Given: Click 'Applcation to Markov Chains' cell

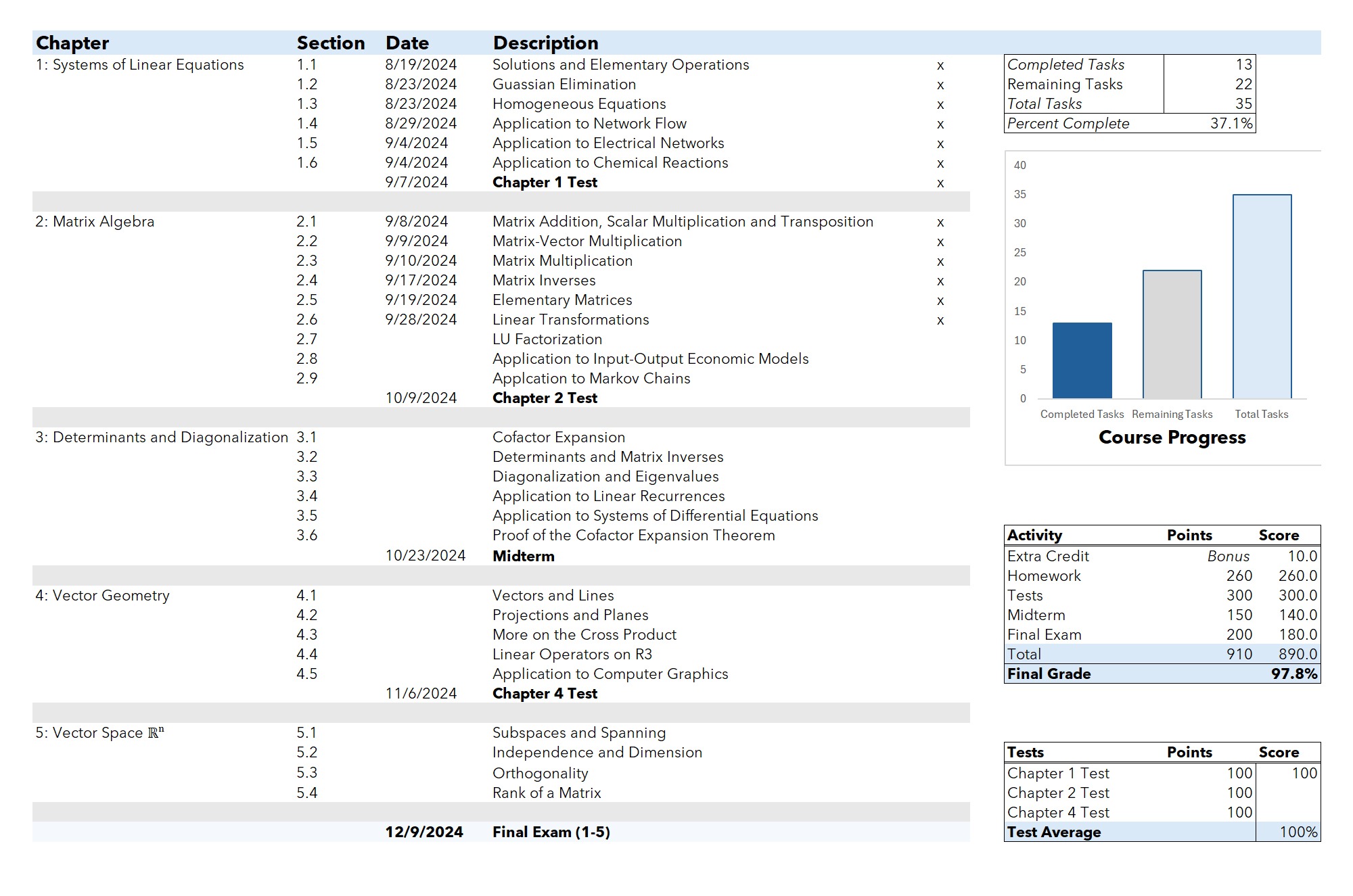Looking at the screenshot, I should coord(591,379).
